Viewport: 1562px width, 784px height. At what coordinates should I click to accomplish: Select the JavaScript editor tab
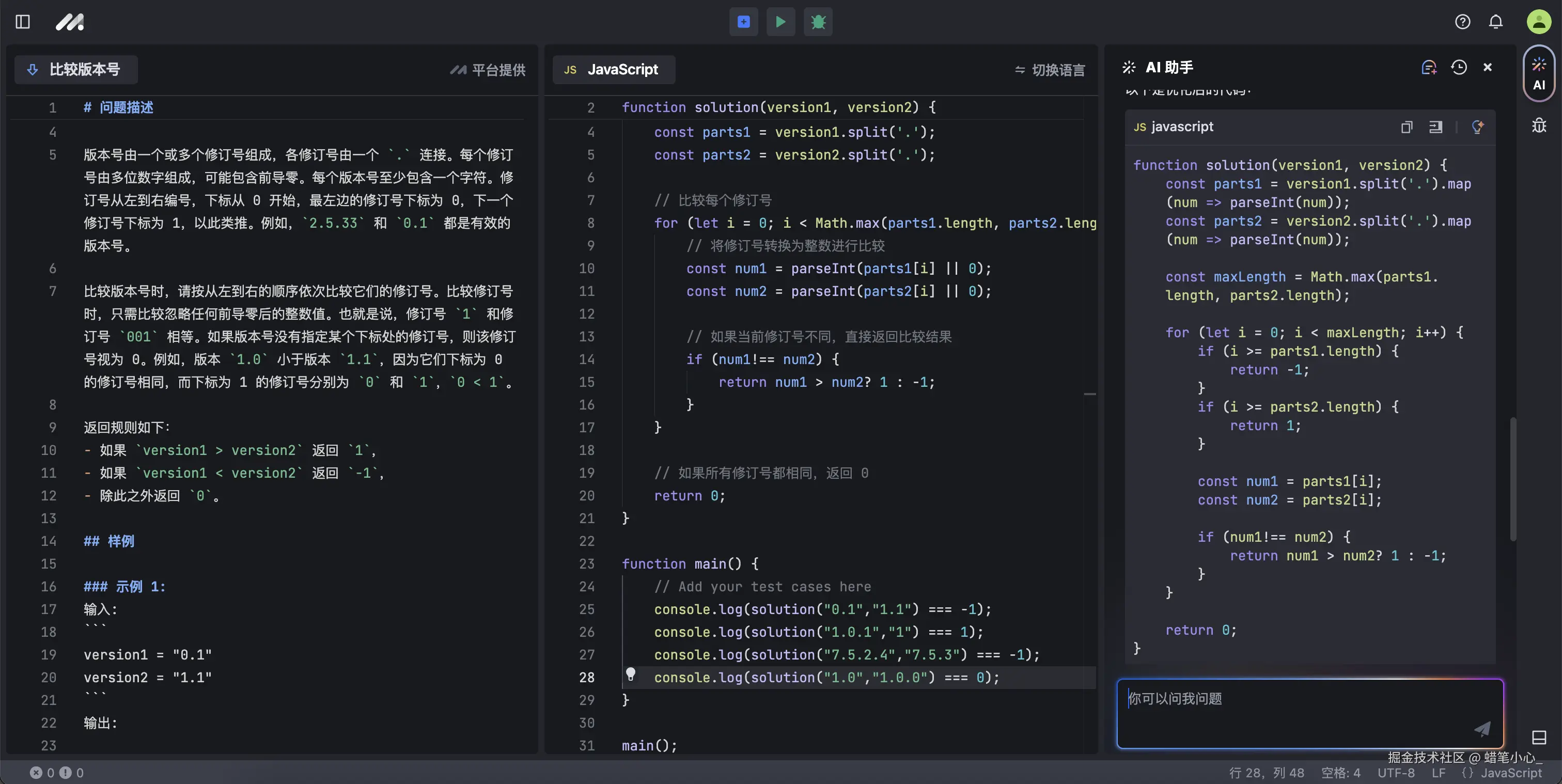coord(613,70)
